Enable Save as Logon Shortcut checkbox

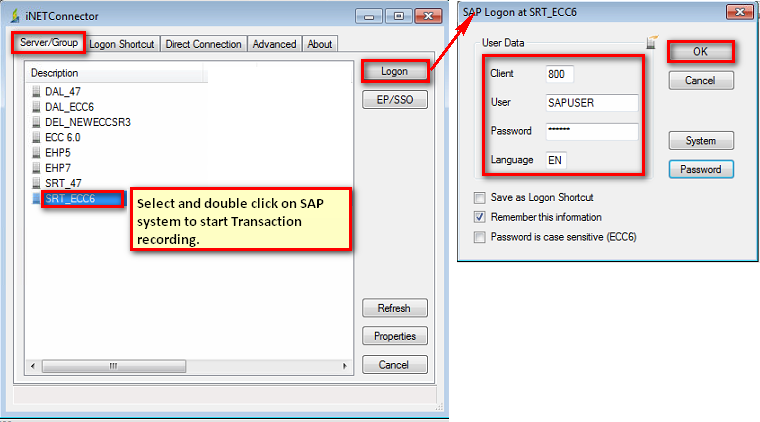[481, 197]
